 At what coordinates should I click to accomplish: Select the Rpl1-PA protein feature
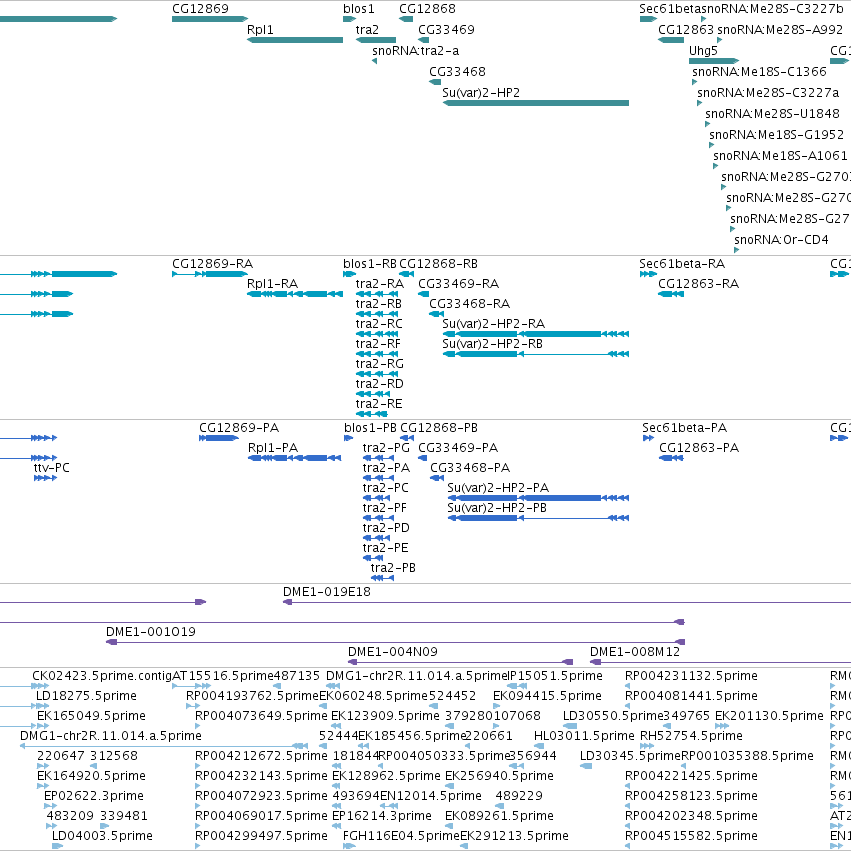(295, 458)
